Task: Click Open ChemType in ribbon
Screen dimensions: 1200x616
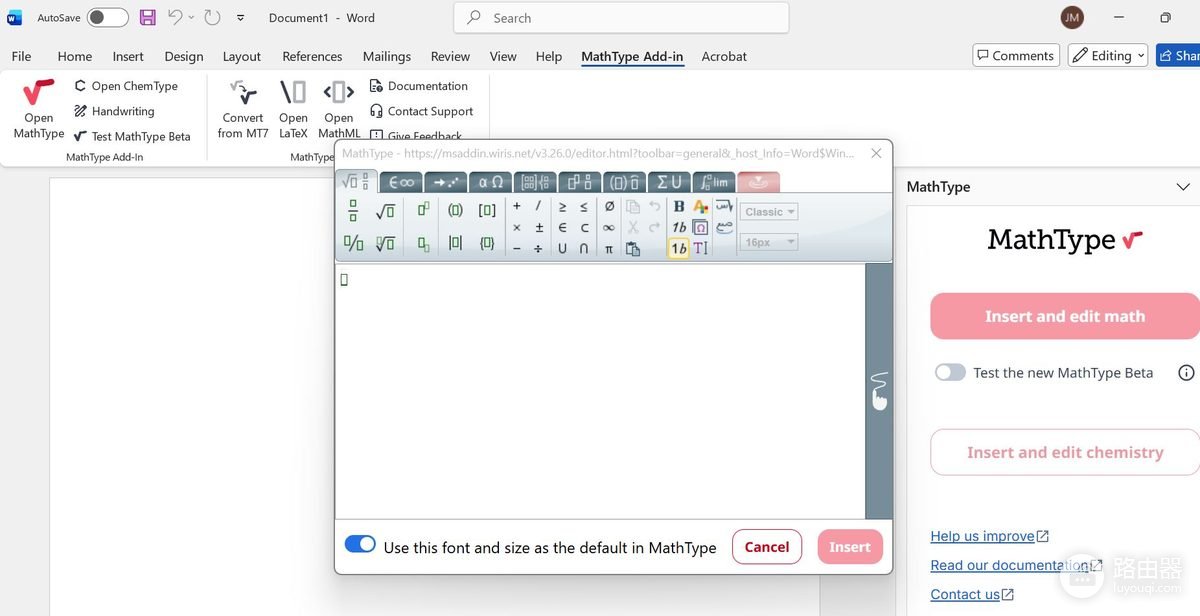Action: click(x=125, y=86)
